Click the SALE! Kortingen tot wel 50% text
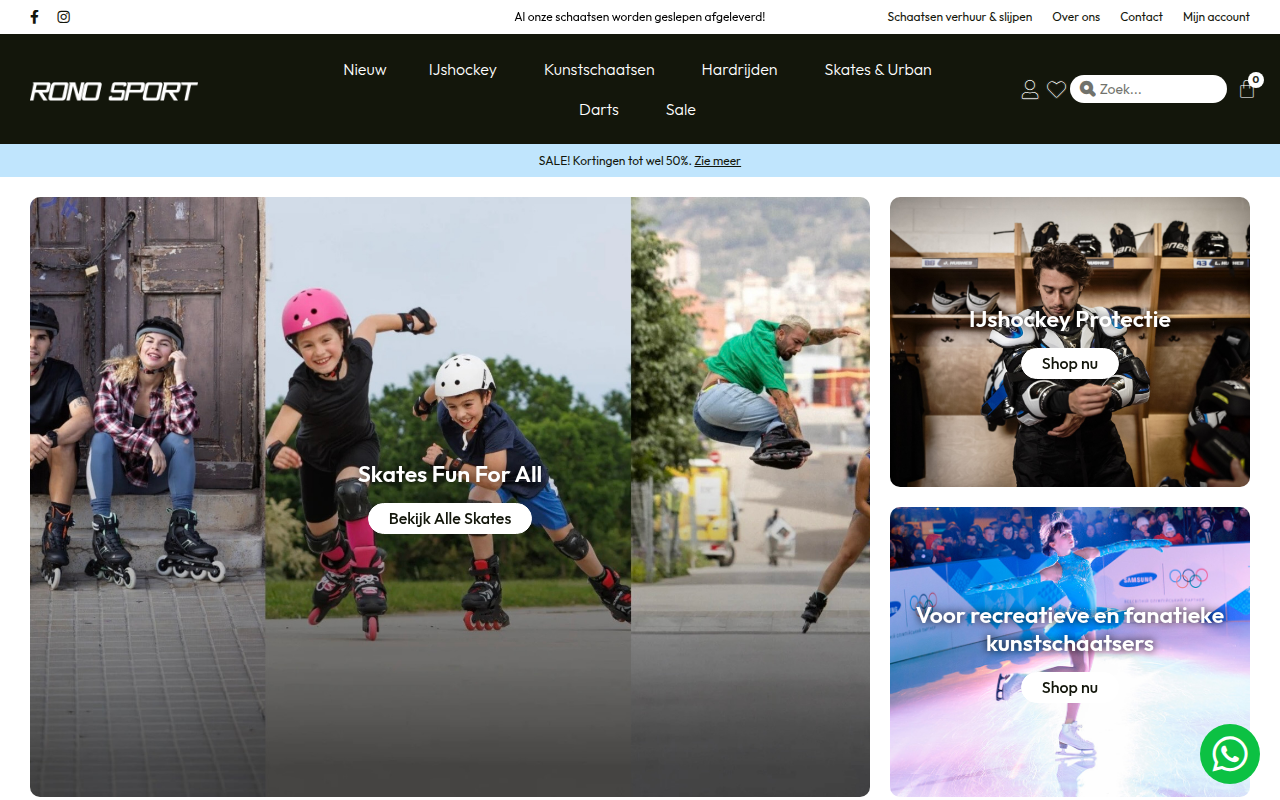This screenshot has width=1280, height=800. [614, 161]
